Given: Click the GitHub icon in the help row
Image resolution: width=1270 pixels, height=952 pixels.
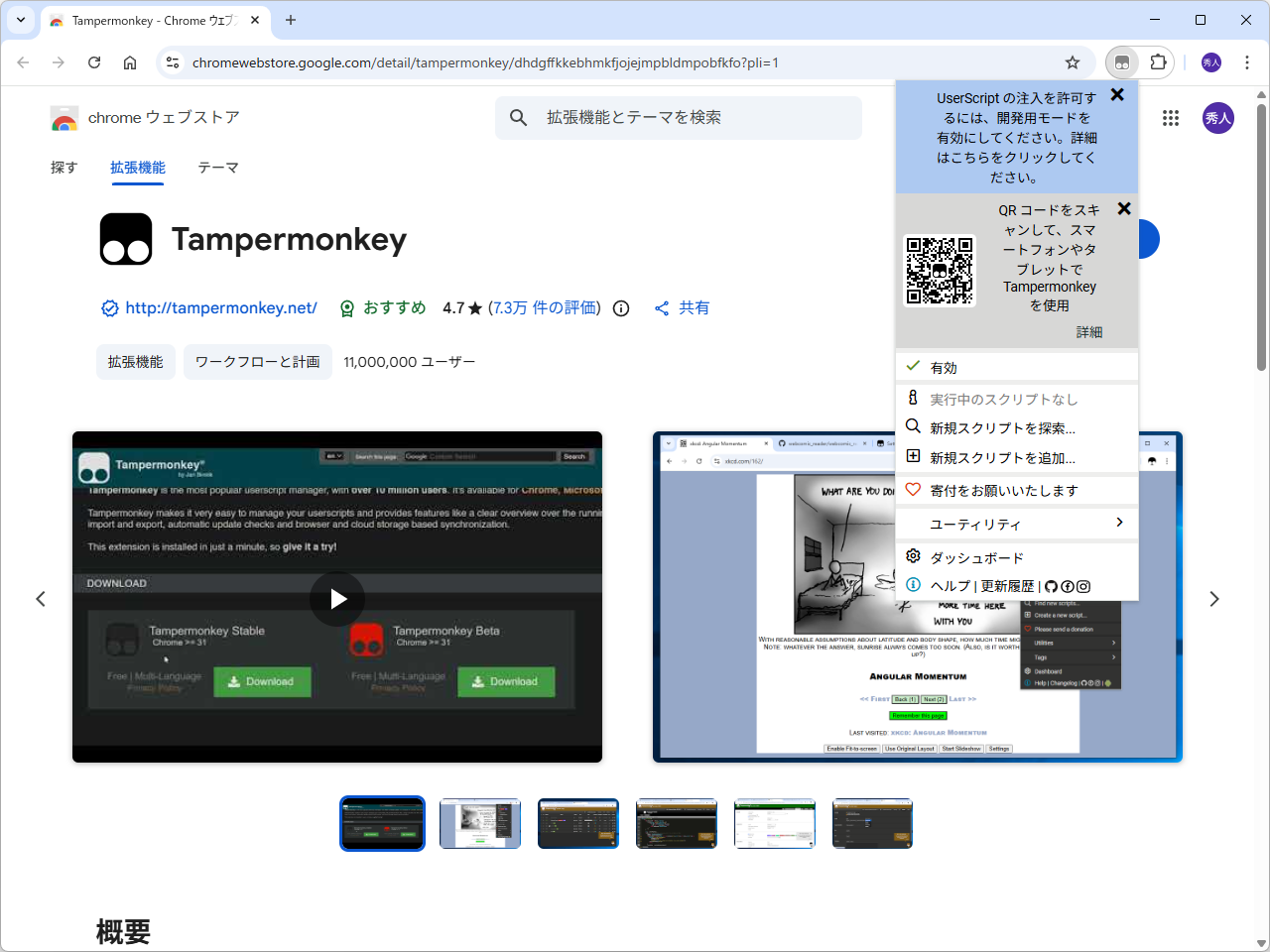Looking at the screenshot, I should (1052, 586).
